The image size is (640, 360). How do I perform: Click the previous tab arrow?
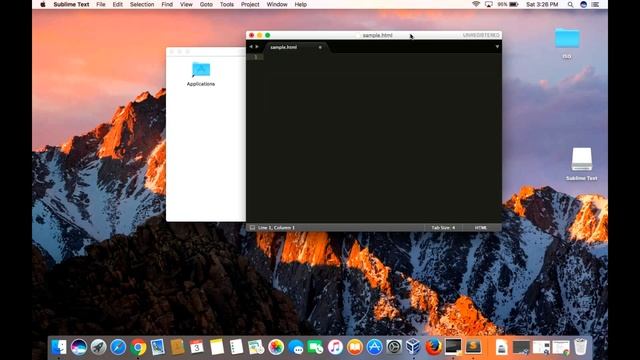click(251, 47)
